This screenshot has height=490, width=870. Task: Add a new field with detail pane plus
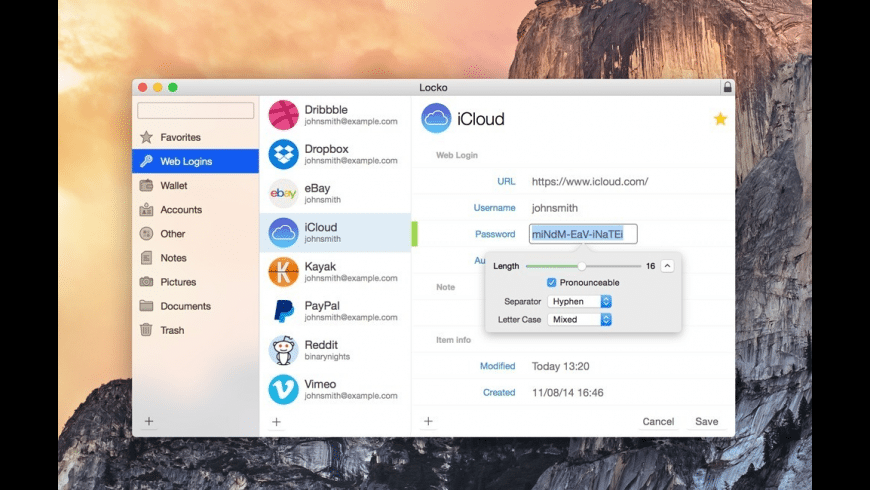428,421
